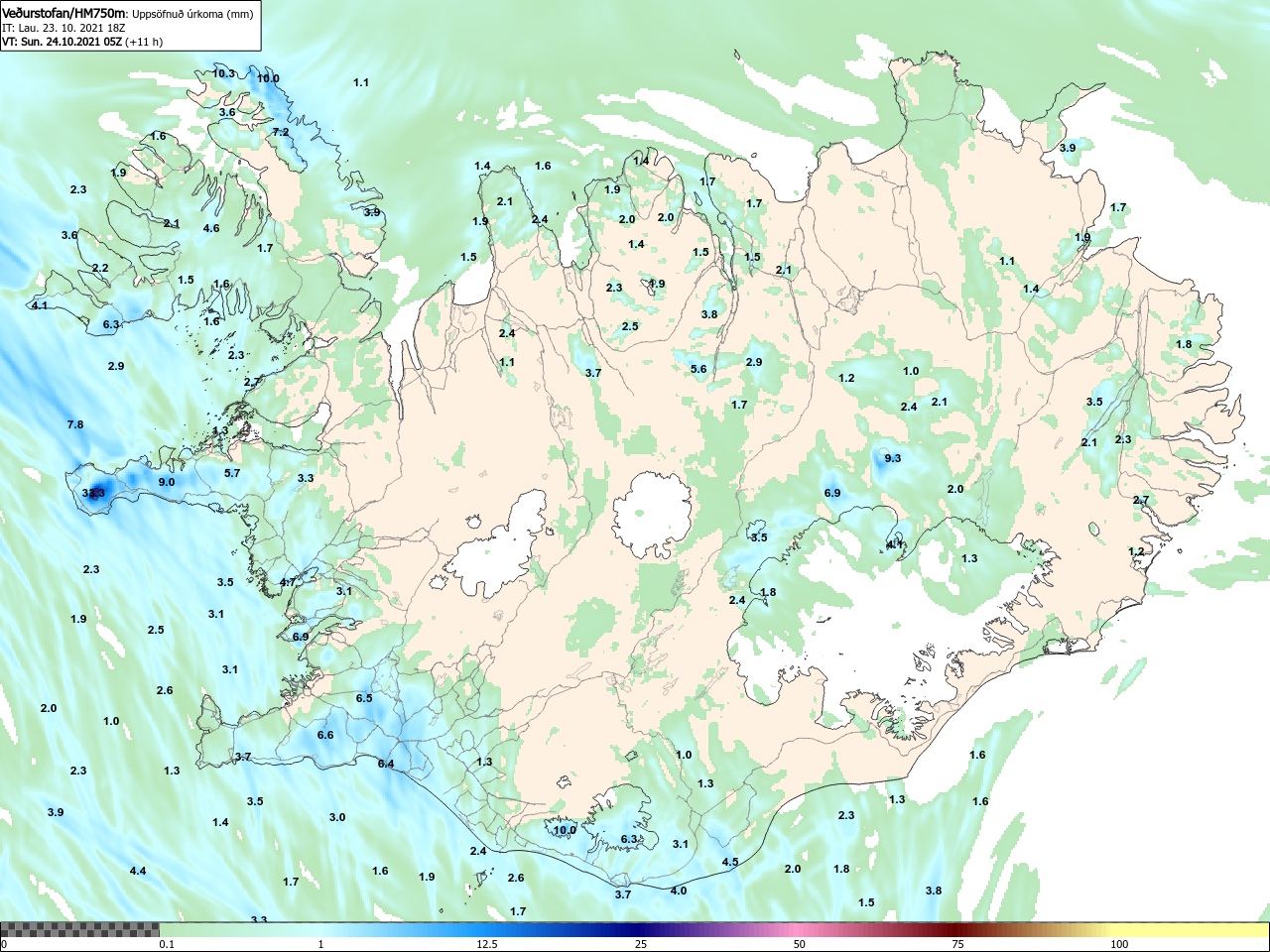The width and height of the screenshot is (1270, 952).
Task: Click the 75 label on color scale
Action: (957, 944)
